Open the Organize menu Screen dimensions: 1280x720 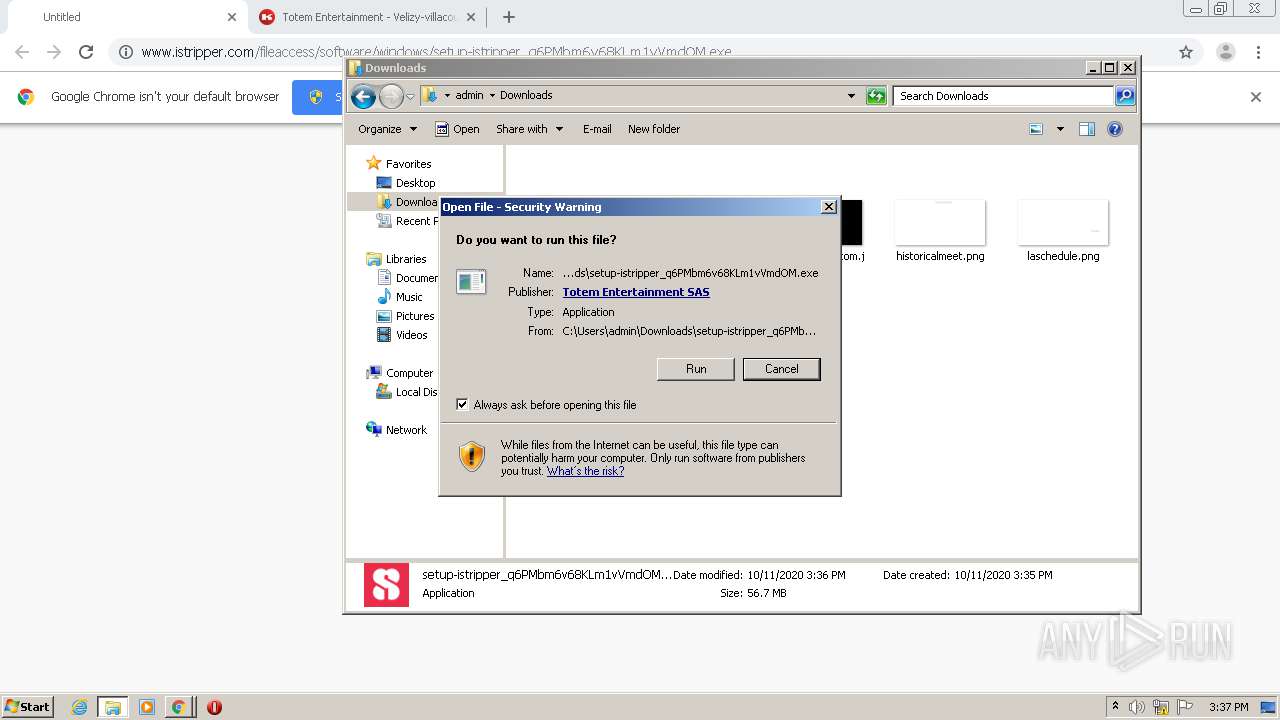tap(387, 129)
